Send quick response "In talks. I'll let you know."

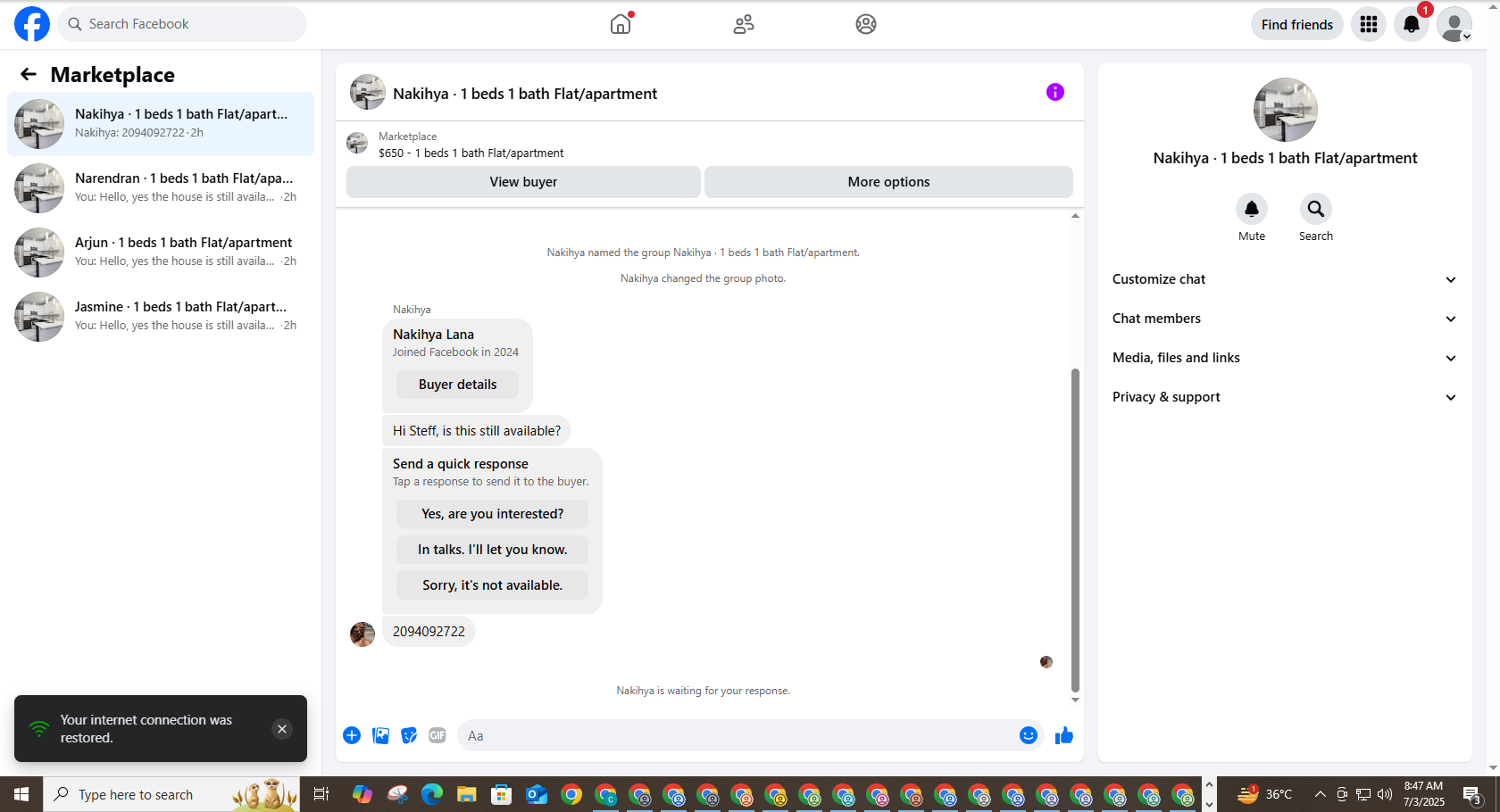pyautogui.click(x=492, y=550)
